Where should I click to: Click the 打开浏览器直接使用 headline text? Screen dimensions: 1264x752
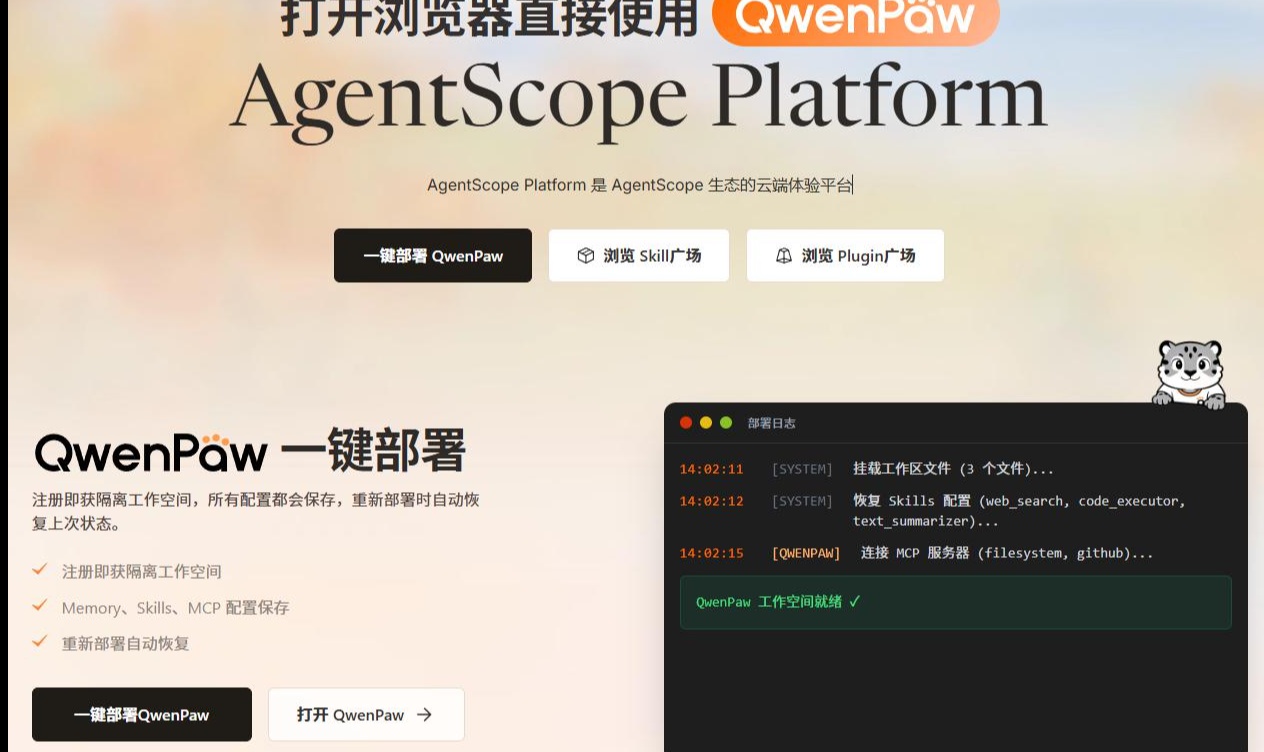point(489,17)
